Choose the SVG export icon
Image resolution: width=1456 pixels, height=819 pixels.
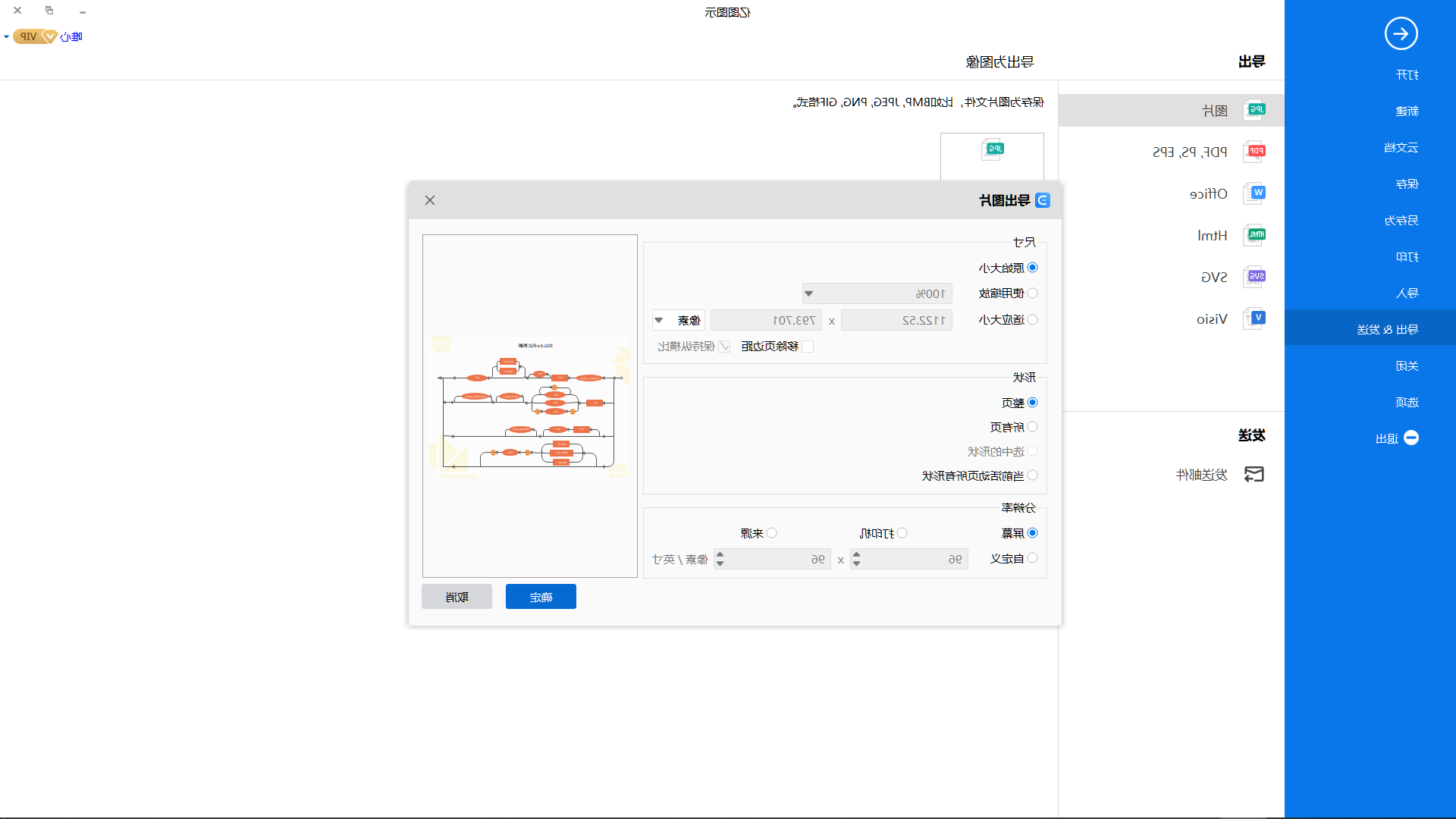pyautogui.click(x=1255, y=277)
